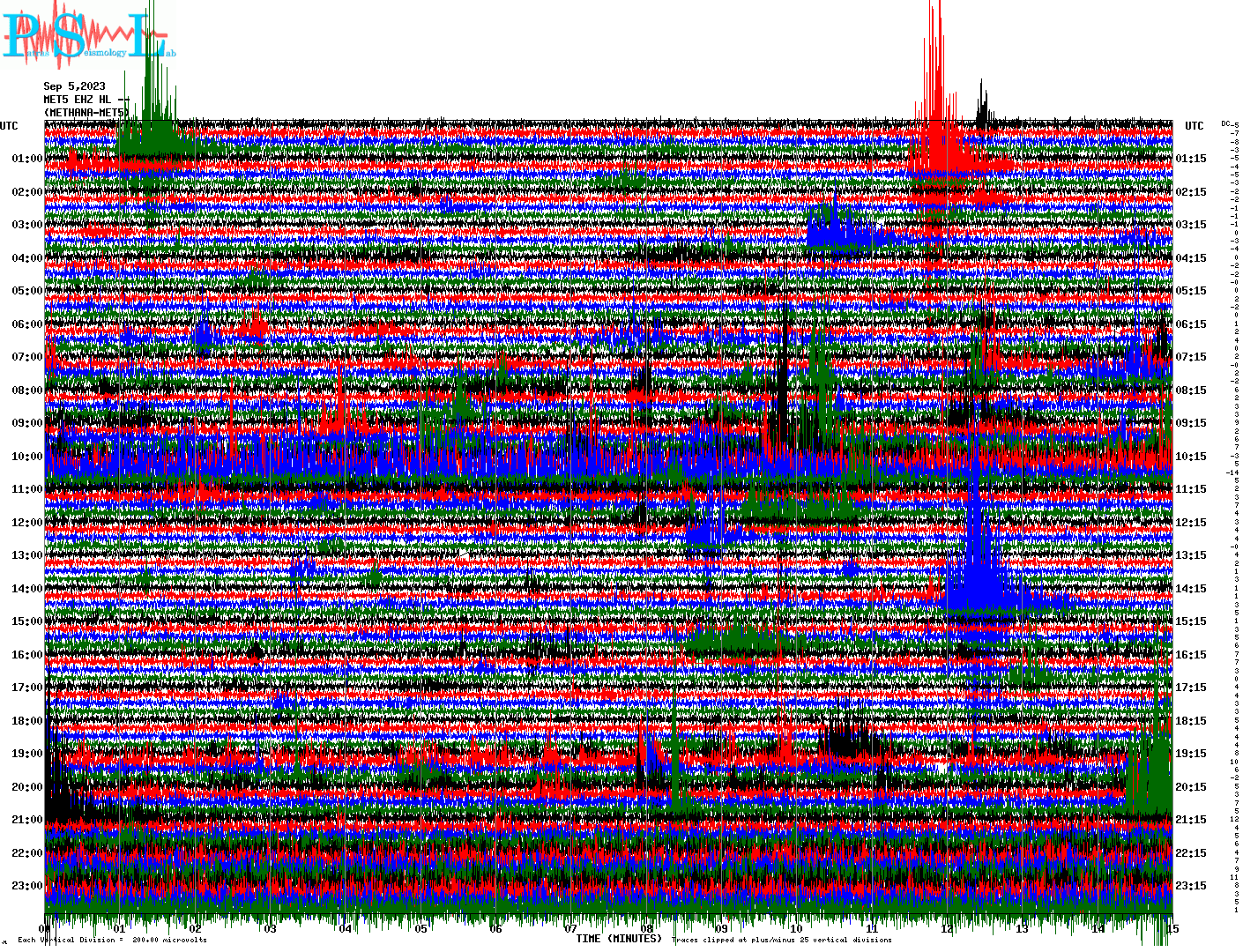Select the 01:00 hour label on left
The width and height of the screenshot is (1243, 952).
[x=26, y=159]
